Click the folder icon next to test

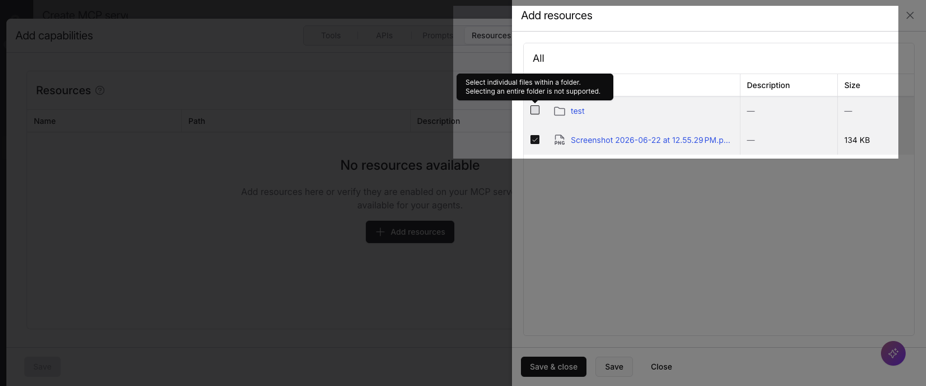[559, 111]
